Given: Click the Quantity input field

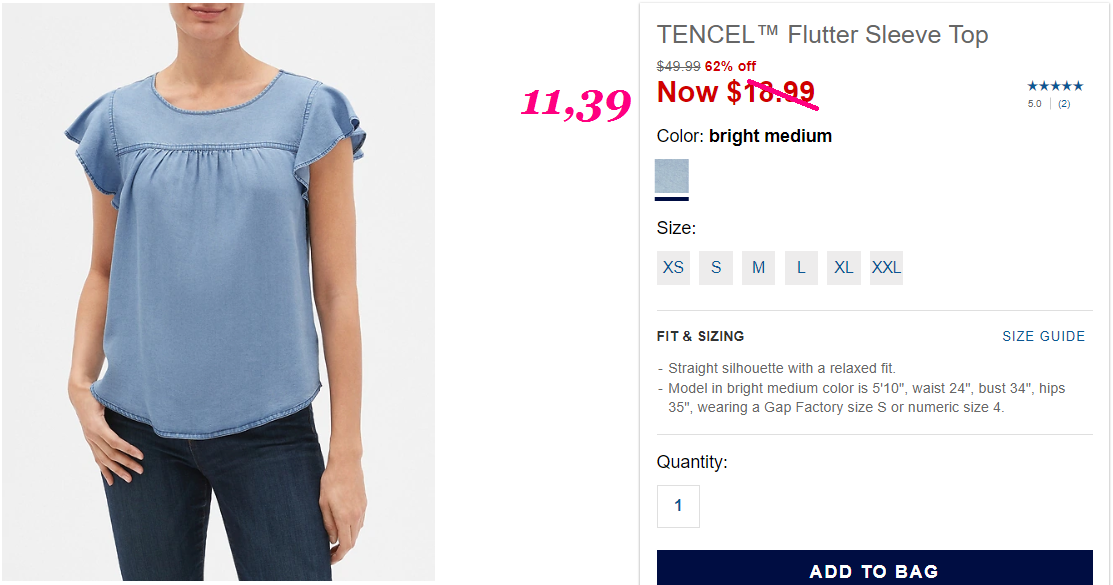Looking at the screenshot, I should click(x=678, y=506).
